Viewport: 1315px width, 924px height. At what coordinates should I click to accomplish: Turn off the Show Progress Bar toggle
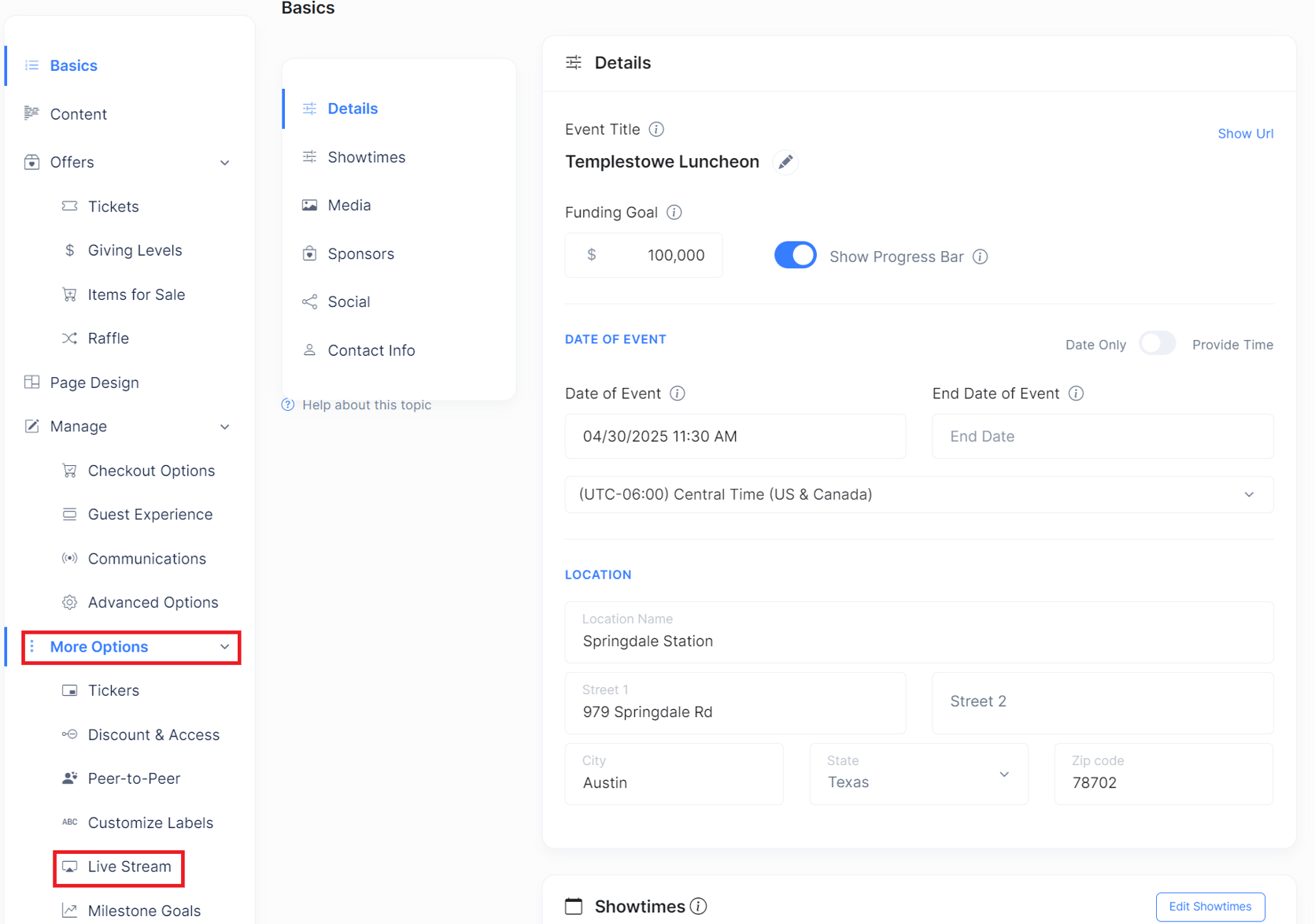point(795,256)
